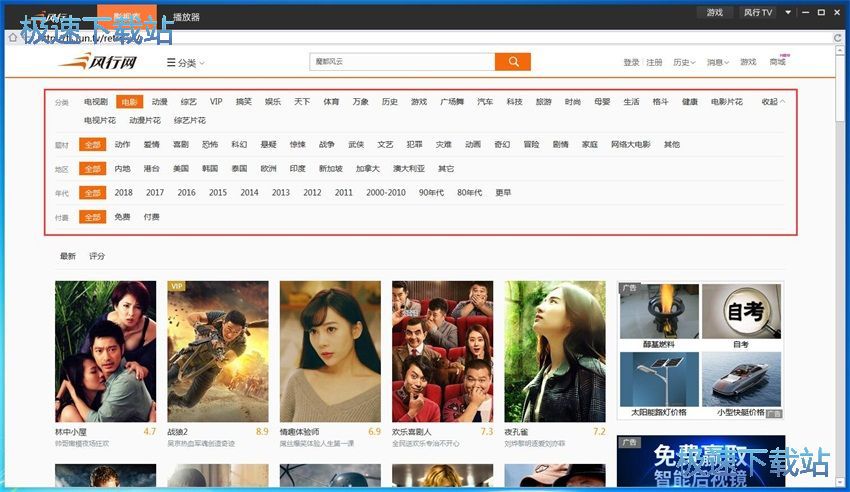Select 全部 in the 题材 row
This screenshot has height=492, width=850.
click(x=92, y=145)
